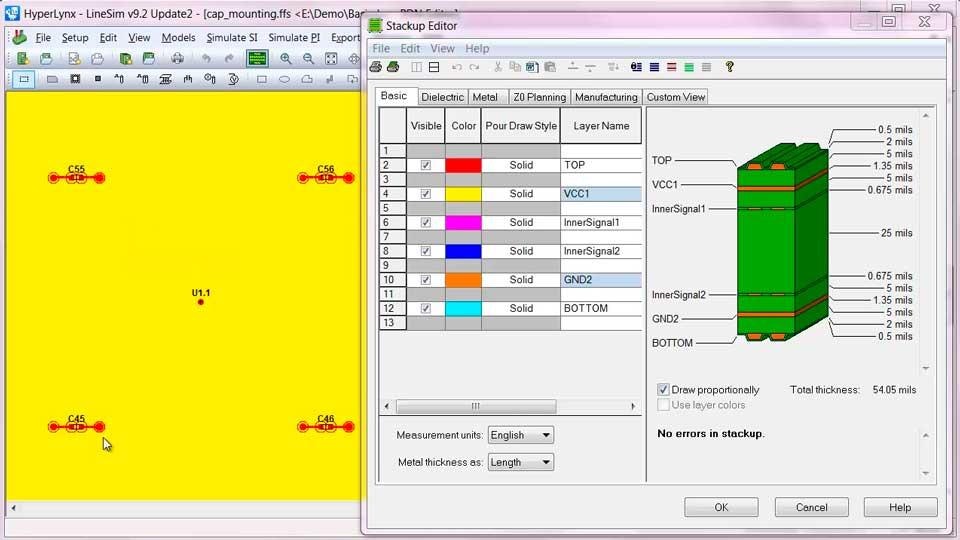Open the green oscilloscope simulation icon
Screen dimensions: 960x540
(257, 59)
